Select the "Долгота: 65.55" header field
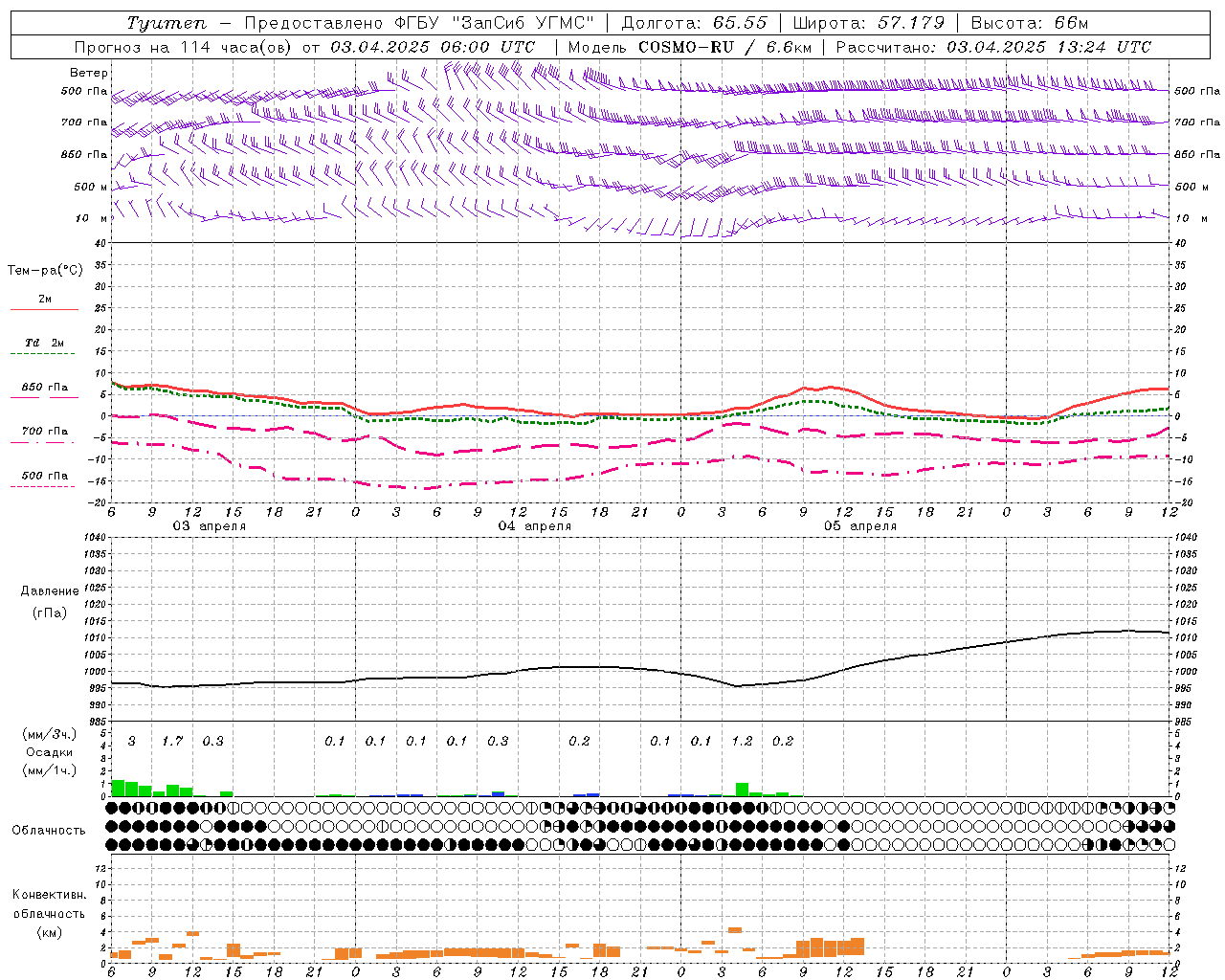The width and height of the screenshot is (1225, 980). tap(694, 23)
